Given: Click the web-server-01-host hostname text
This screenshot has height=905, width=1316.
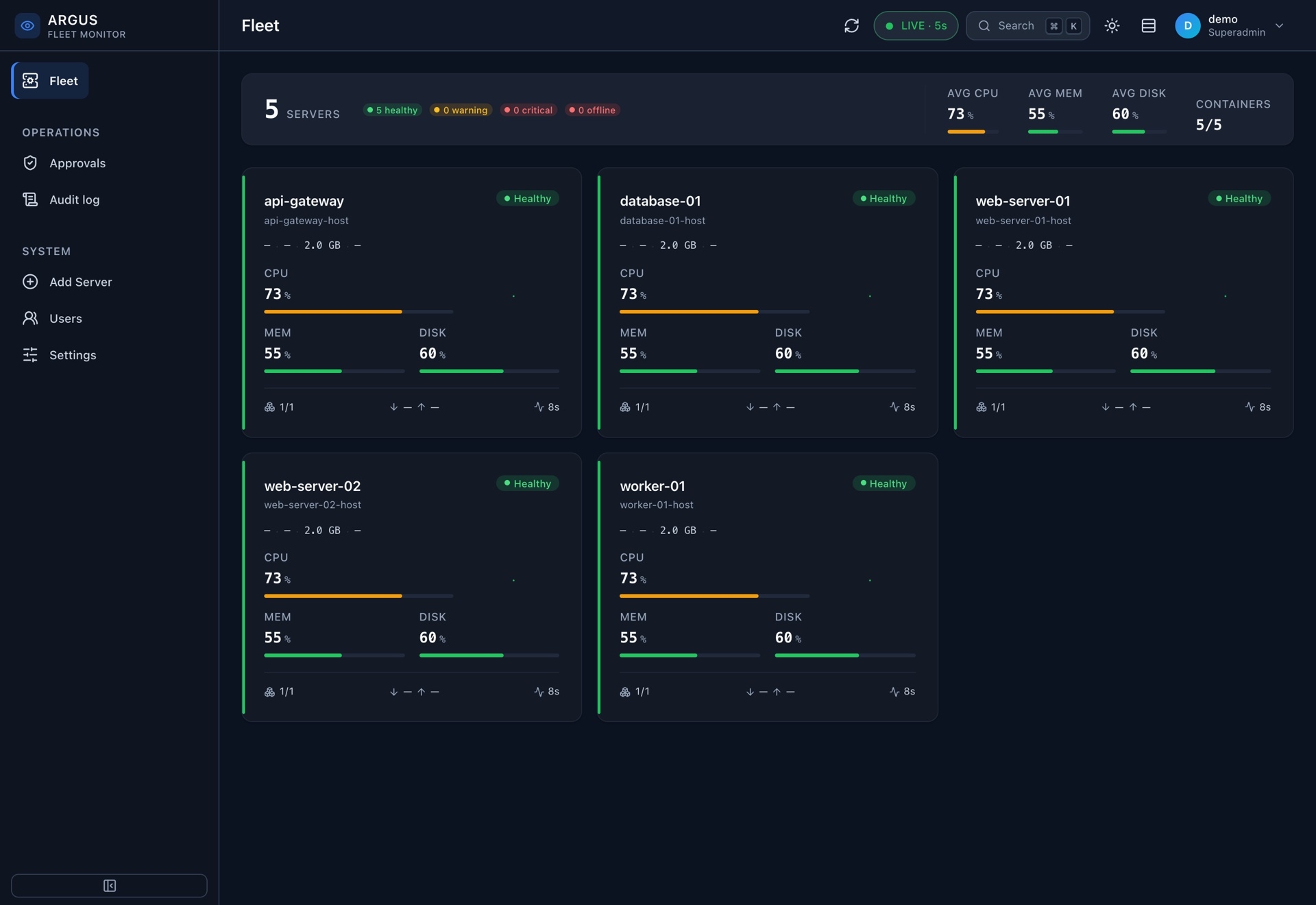Looking at the screenshot, I should click(1023, 220).
